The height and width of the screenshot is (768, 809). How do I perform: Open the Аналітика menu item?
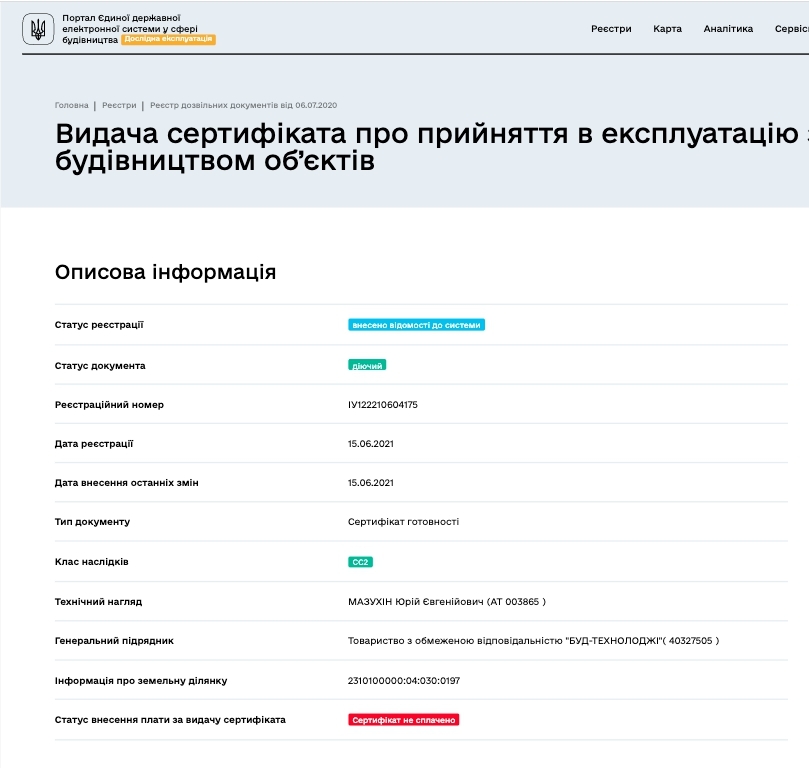728,29
